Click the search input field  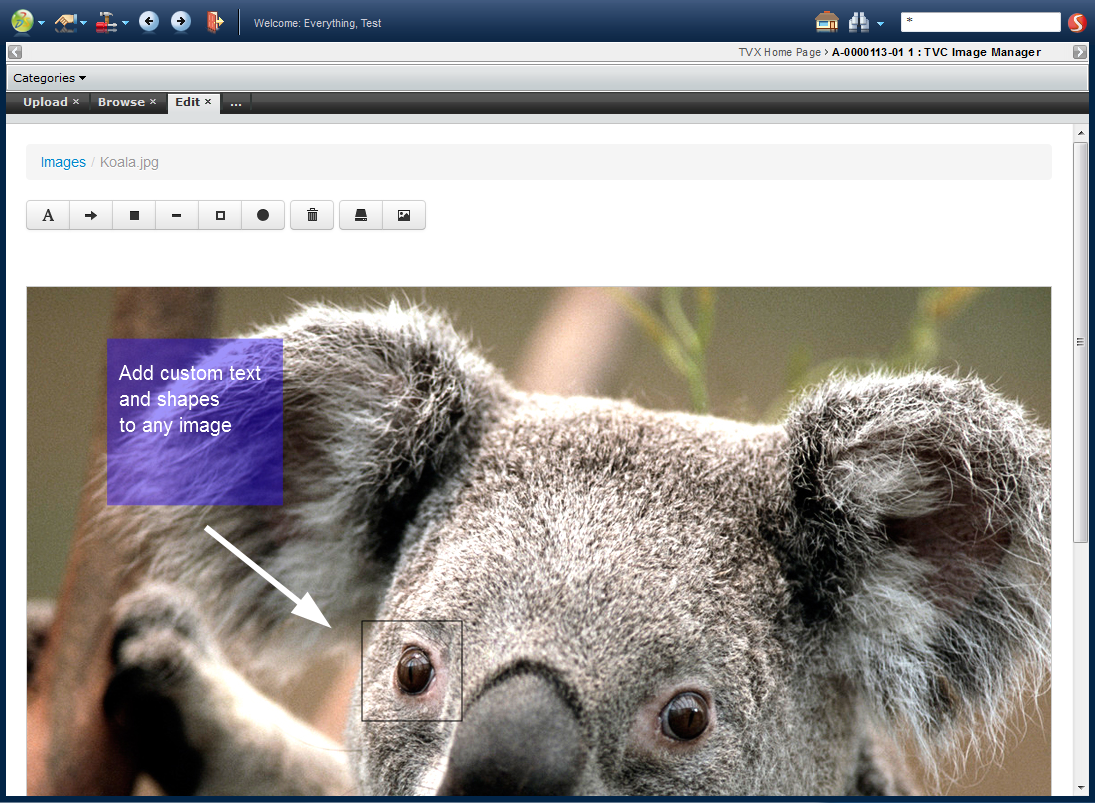980,22
